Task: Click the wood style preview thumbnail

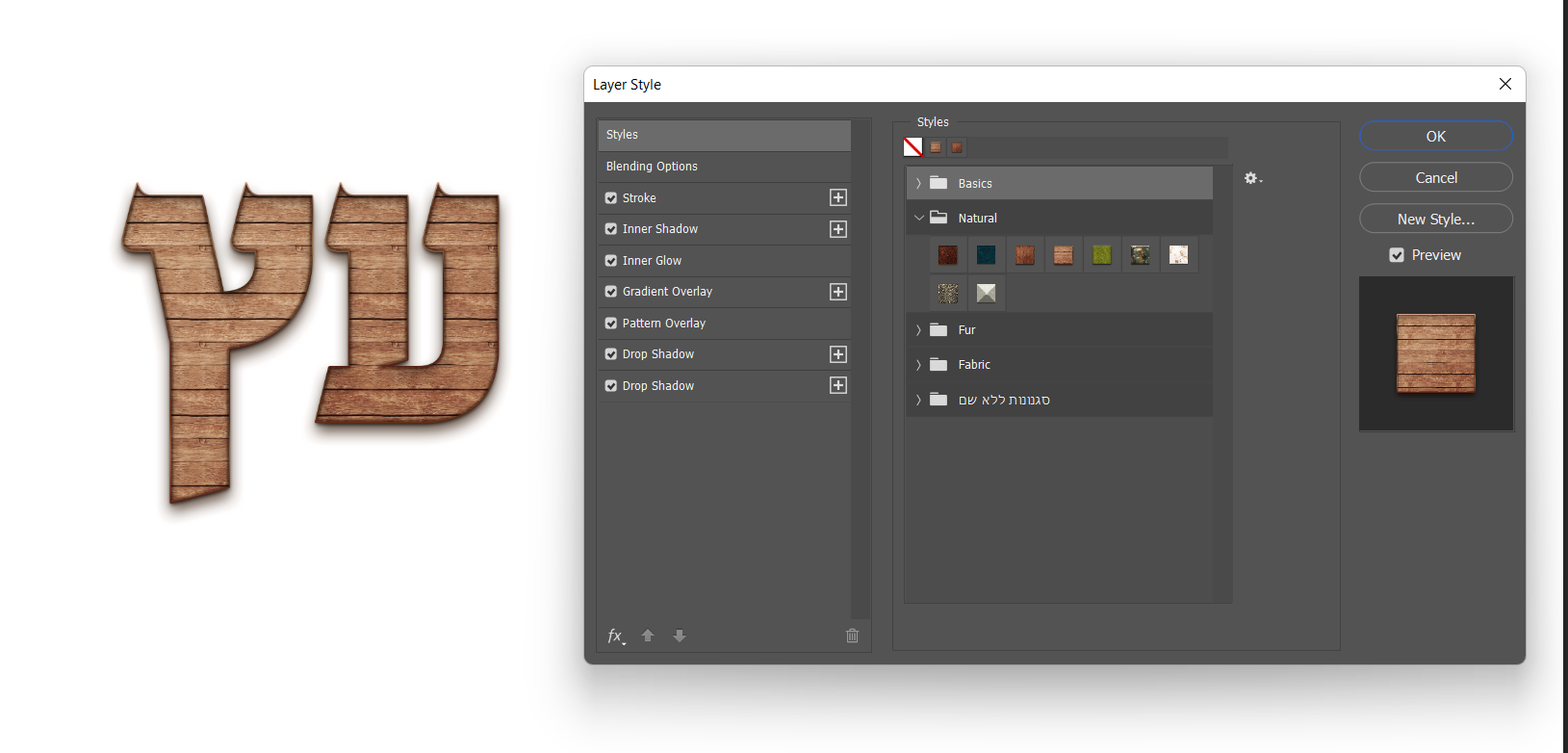Action: point(1436,353)
